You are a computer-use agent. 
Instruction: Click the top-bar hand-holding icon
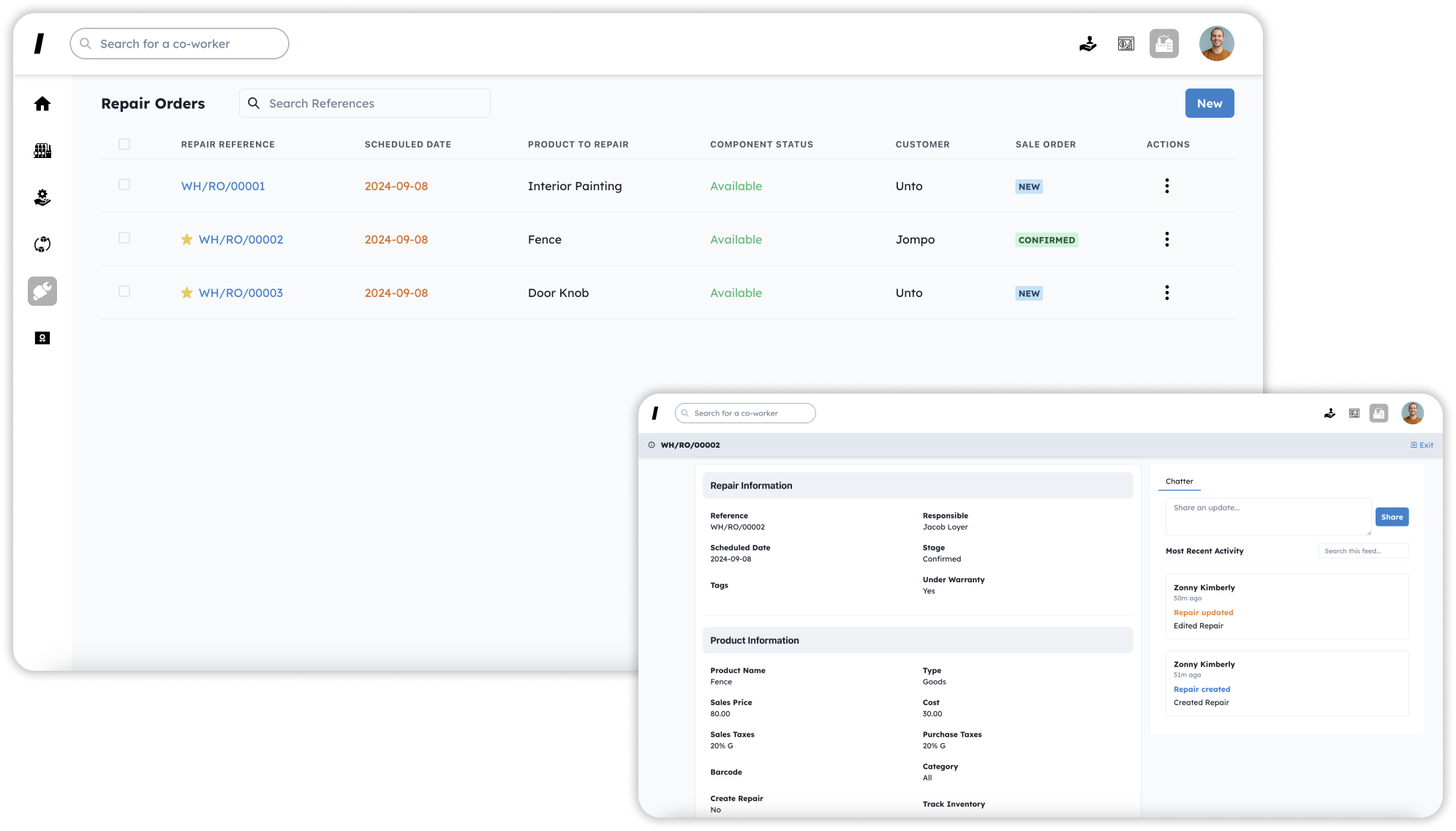[x=1088, y=44]
